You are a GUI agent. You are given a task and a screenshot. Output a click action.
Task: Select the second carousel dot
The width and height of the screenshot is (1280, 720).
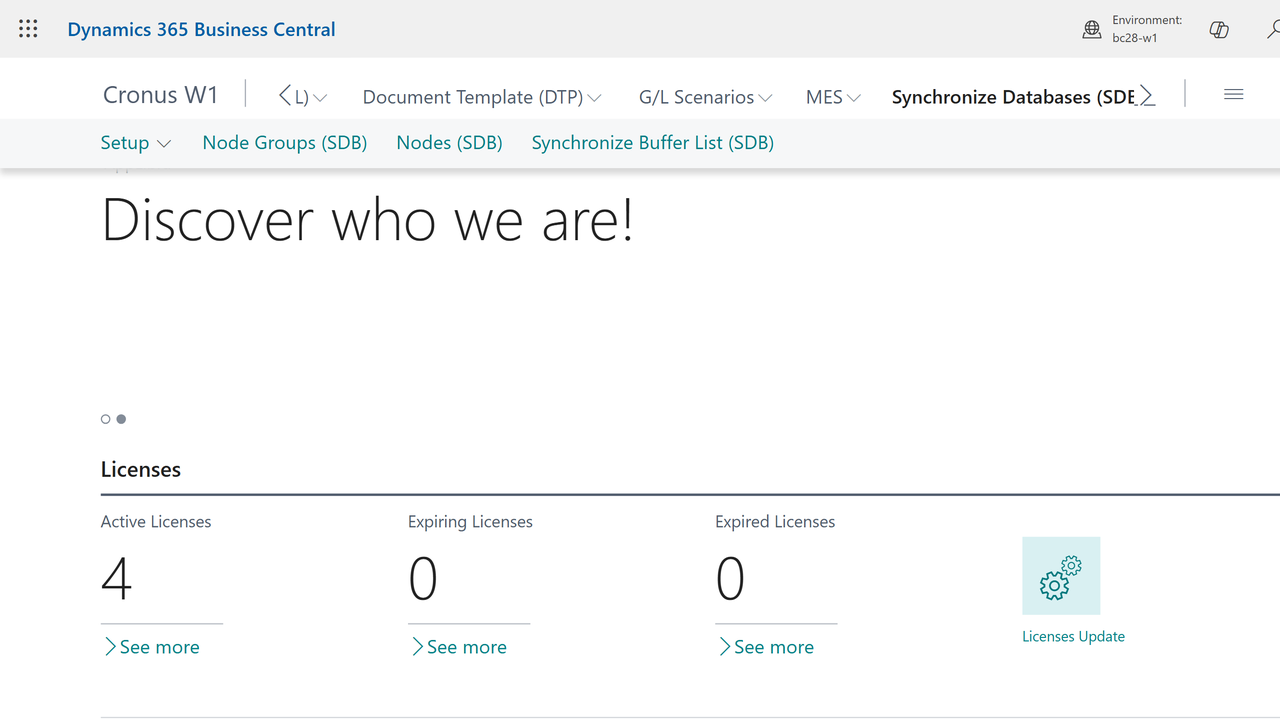121,419
